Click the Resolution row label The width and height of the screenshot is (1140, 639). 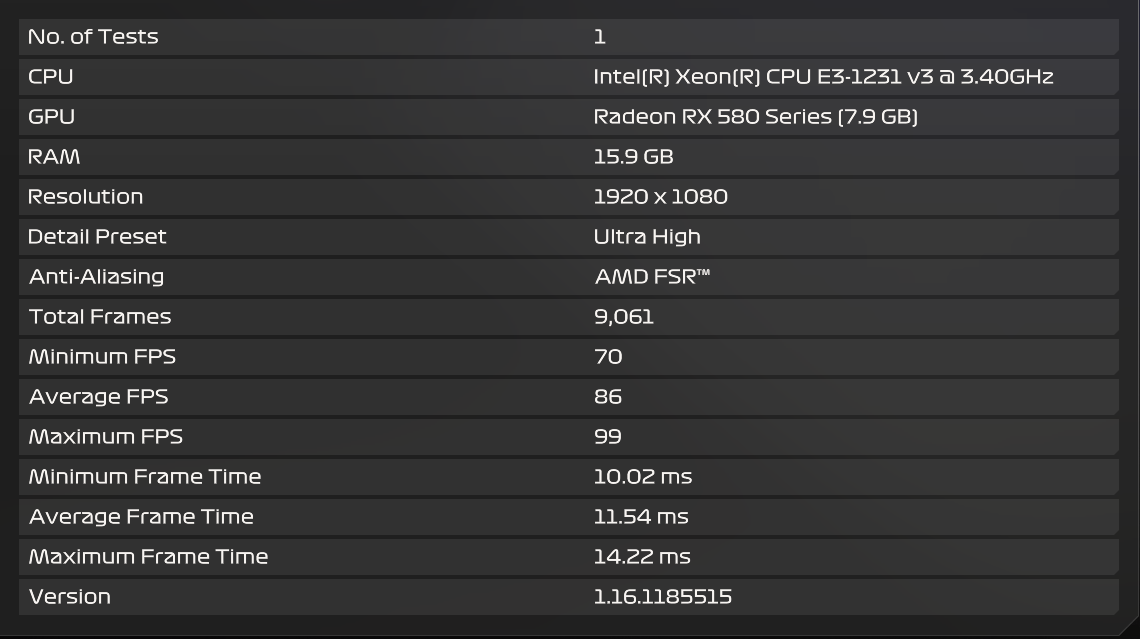(x=85, y=196)
